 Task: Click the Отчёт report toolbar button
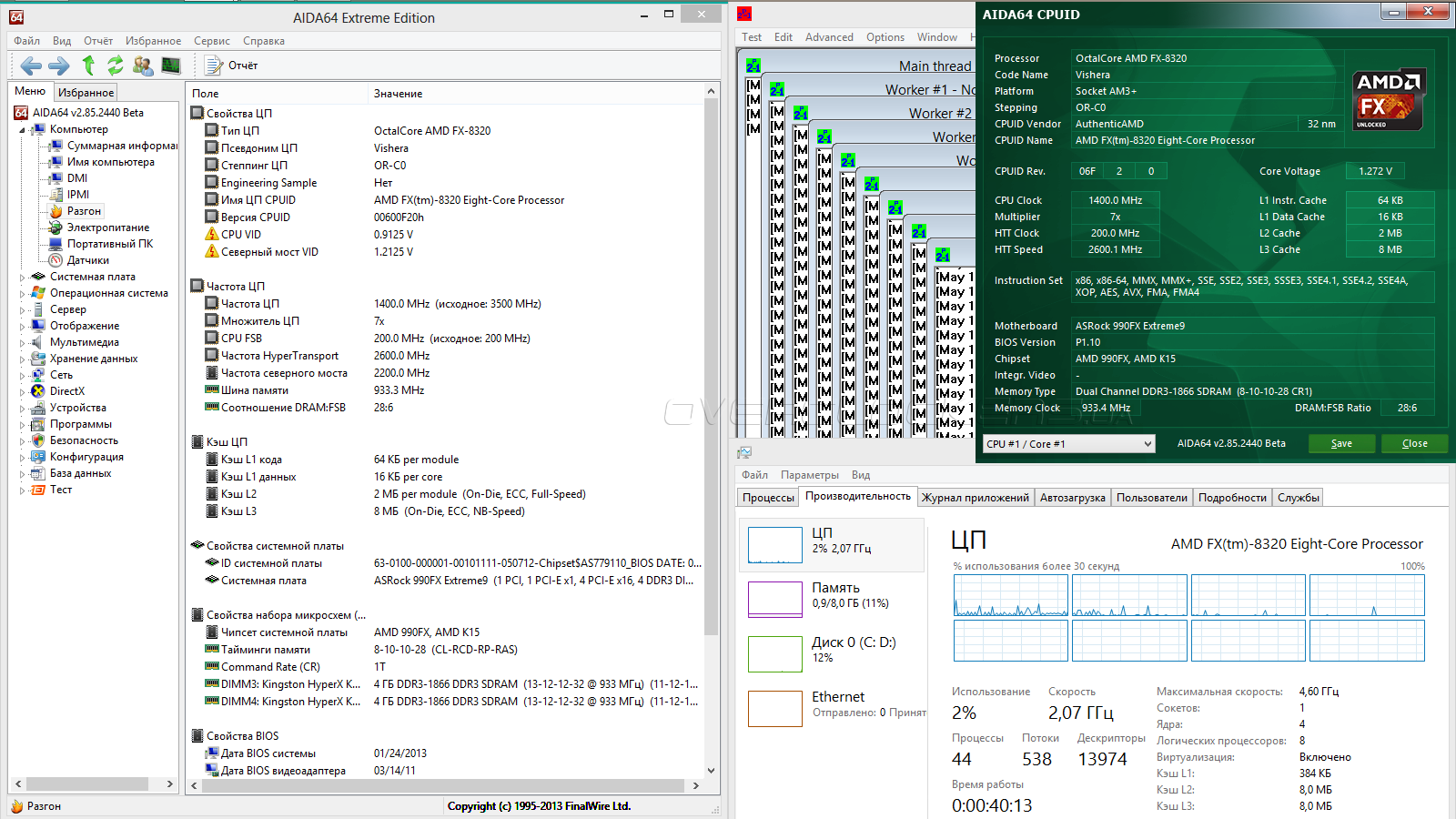[232, 66]
